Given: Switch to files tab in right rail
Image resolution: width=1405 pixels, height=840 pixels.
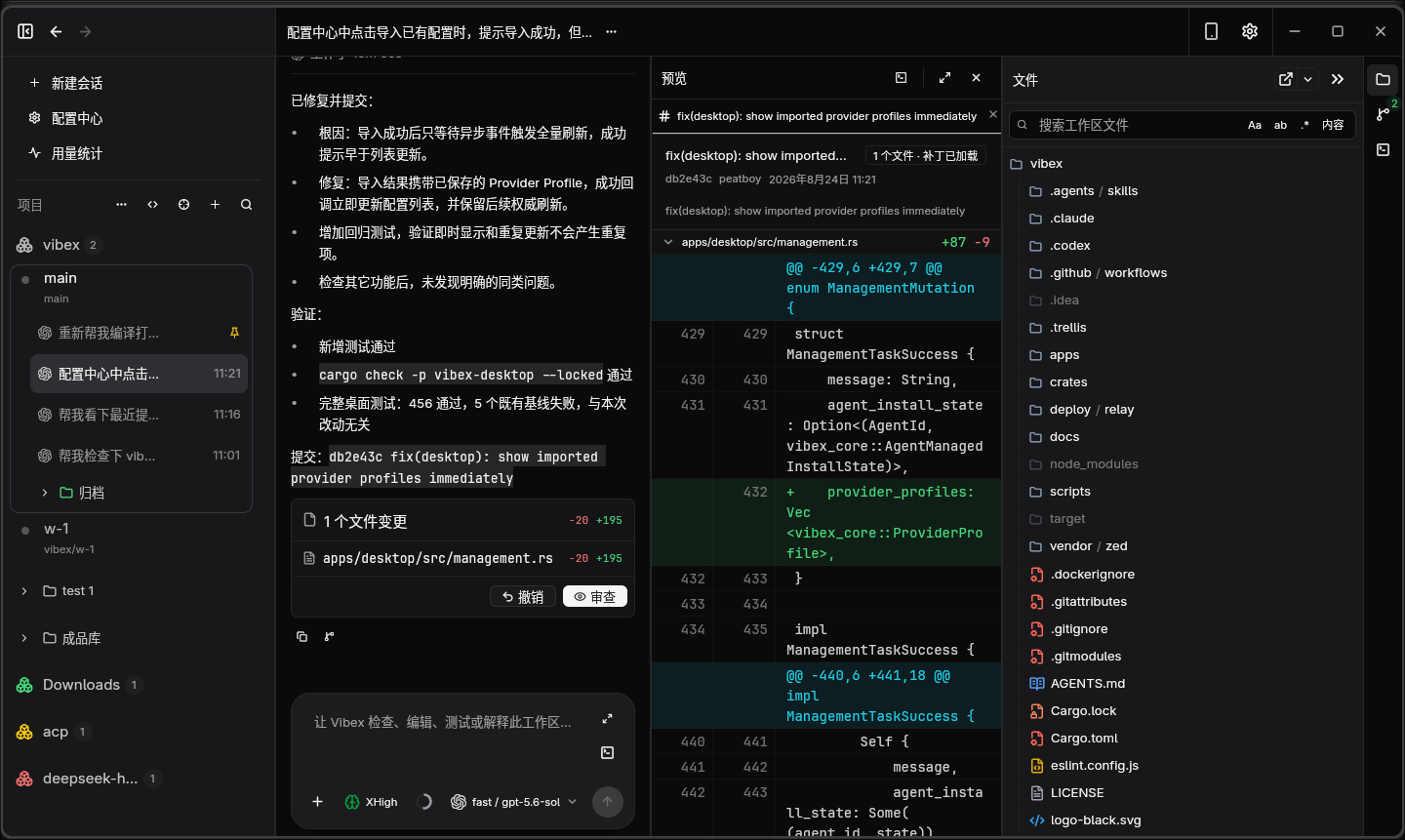Looking at the screenshot, I should [x=1383, y=79].
